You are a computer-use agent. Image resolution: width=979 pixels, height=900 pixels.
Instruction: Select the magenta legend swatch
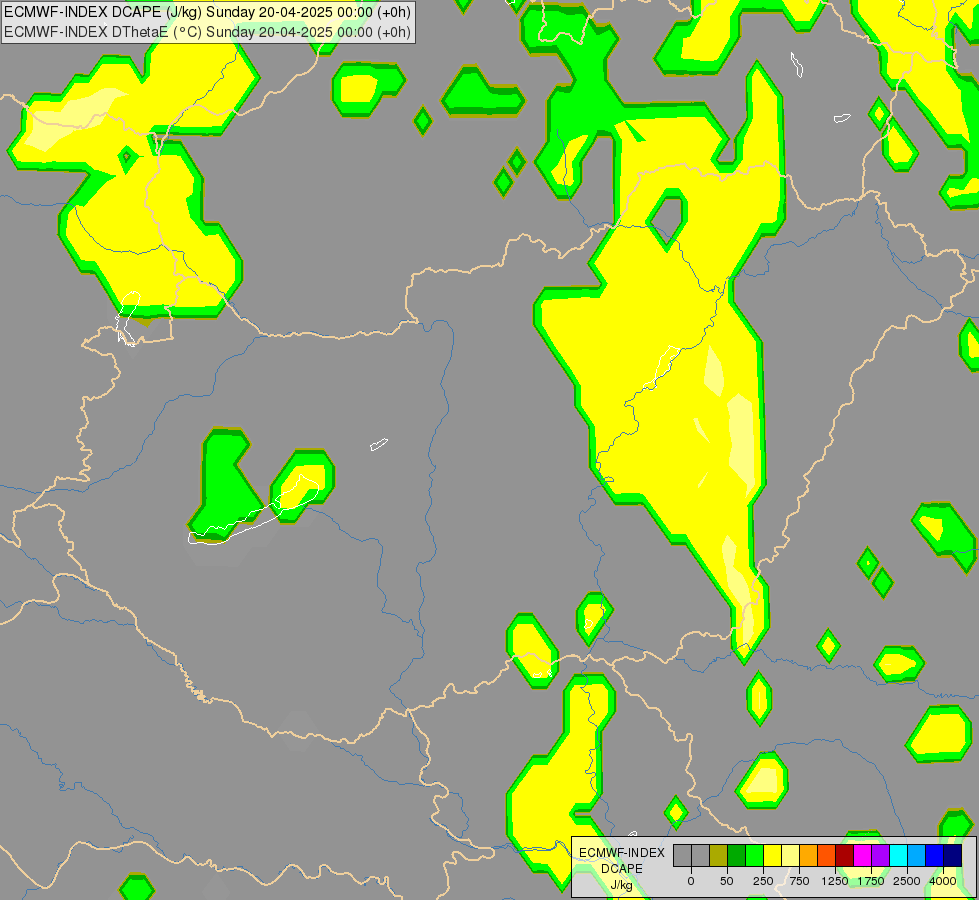862,856
